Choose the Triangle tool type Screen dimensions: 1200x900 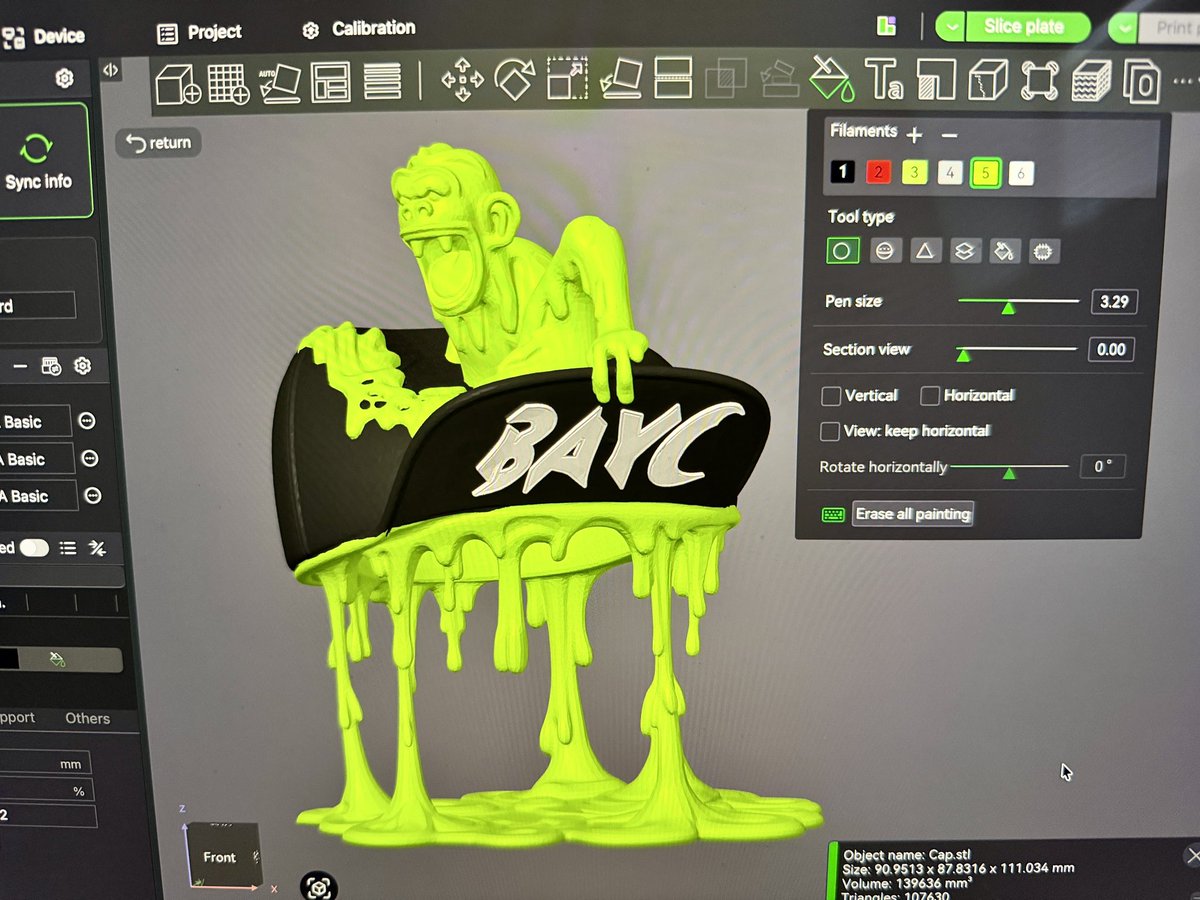click(x=924, y=250)
